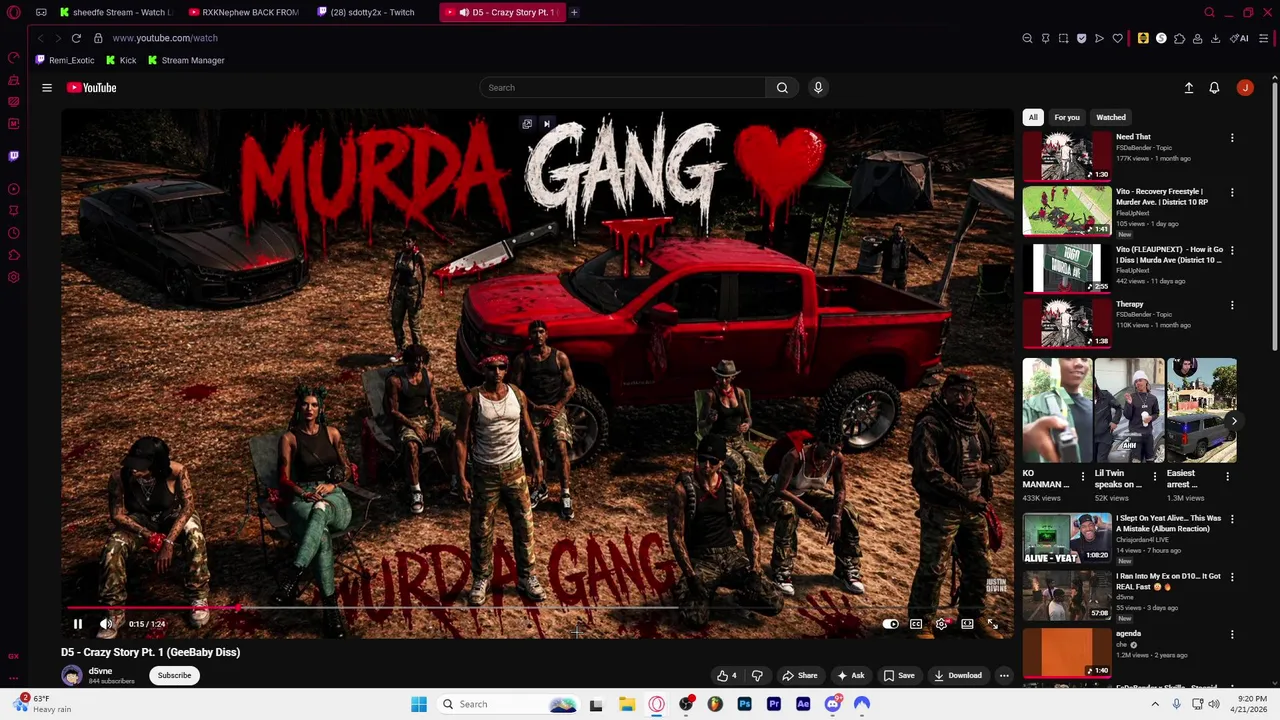Select the Watched filter chip

(x=1111, y=117)
